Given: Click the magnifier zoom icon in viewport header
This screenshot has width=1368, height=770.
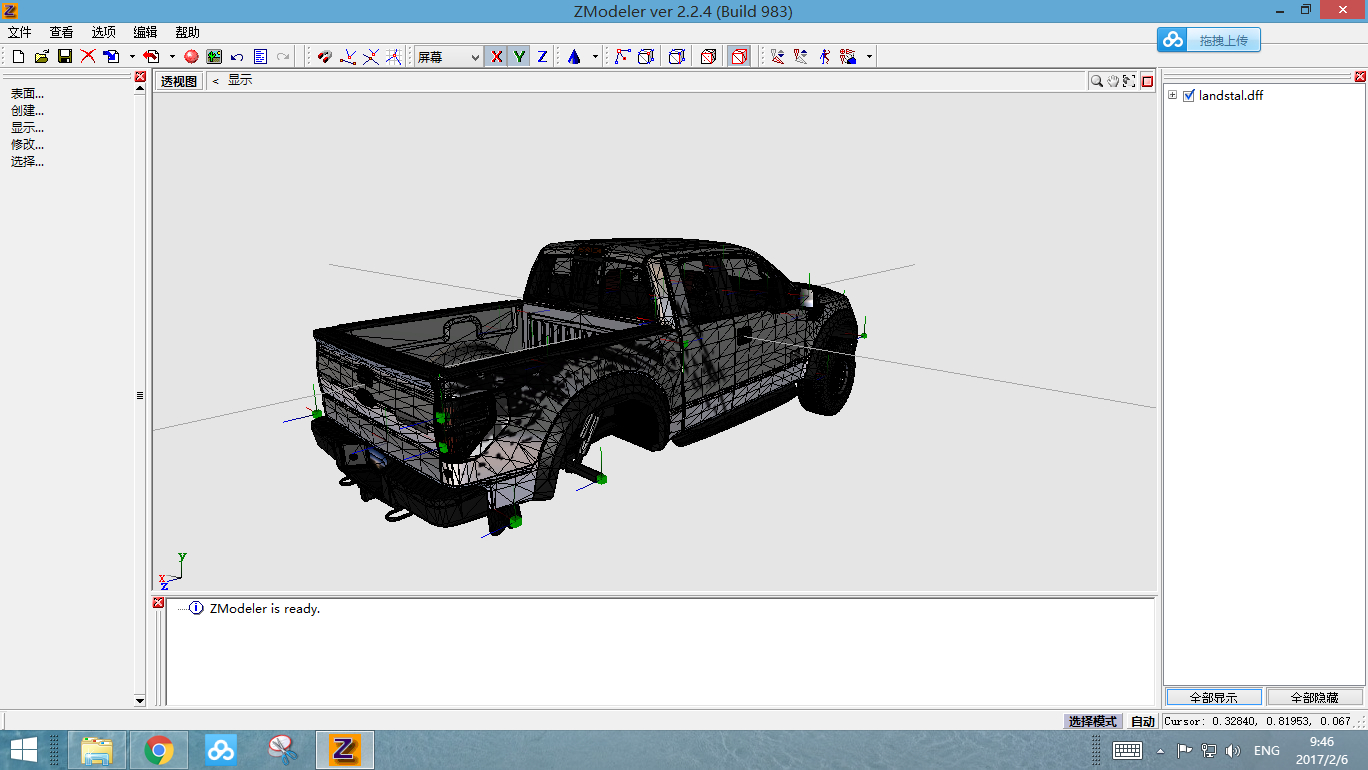Looking at the screenshot, I should [1097, 81].
